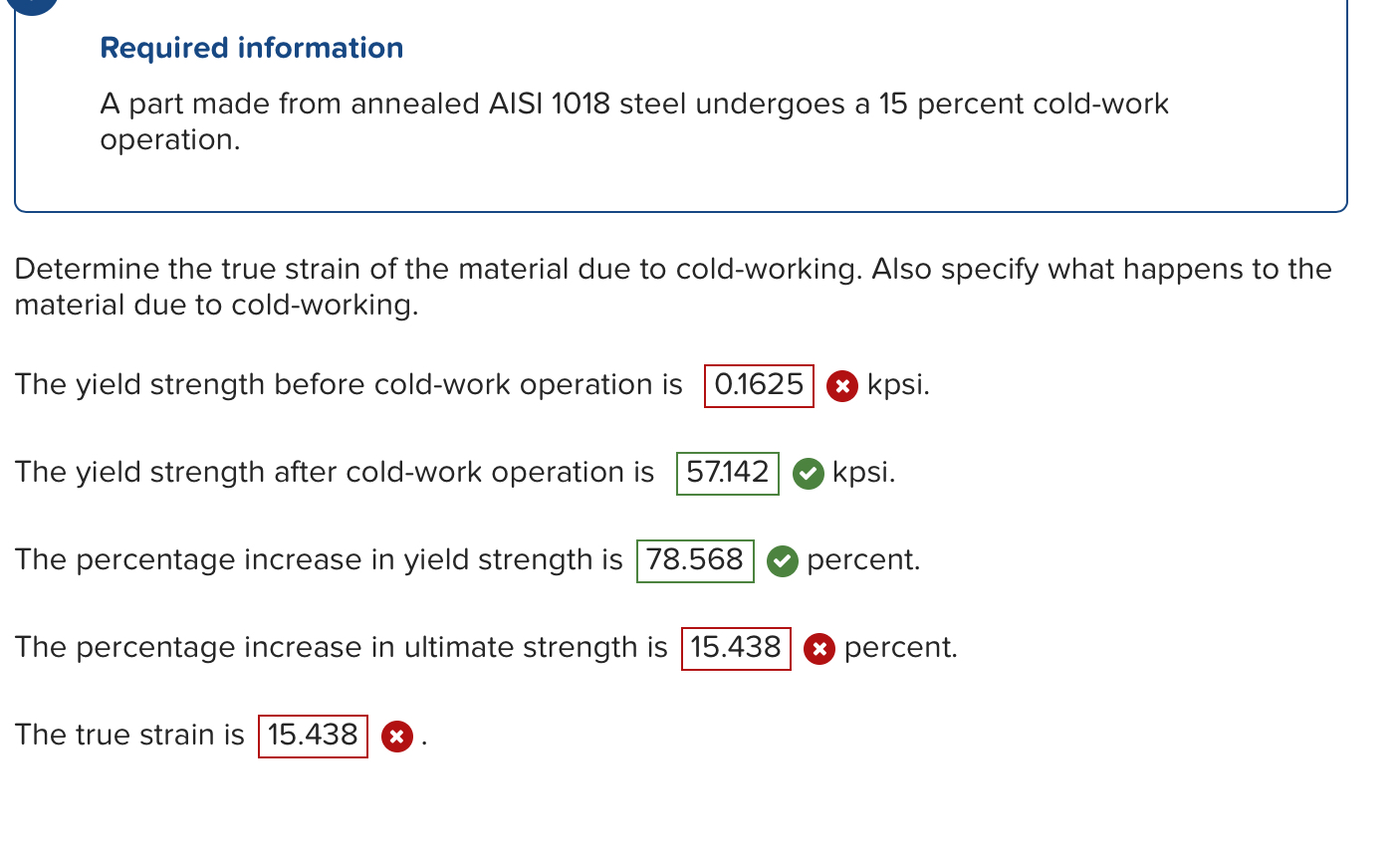Click the green check icon after yield strength answer

(808, 474)
